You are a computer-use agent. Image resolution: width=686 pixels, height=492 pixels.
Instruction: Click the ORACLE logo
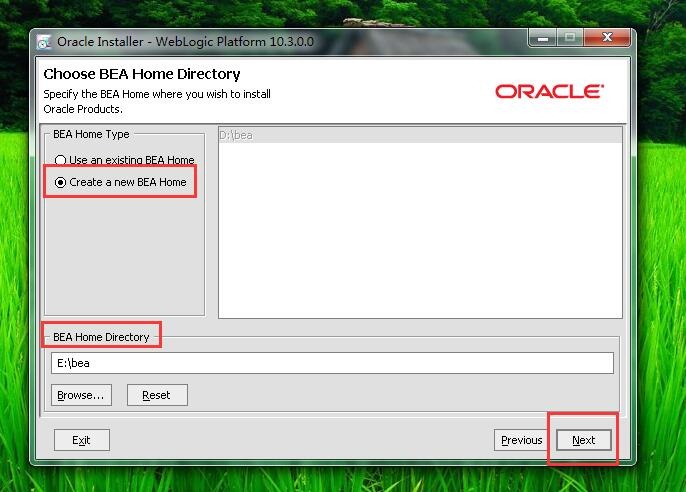549,91
